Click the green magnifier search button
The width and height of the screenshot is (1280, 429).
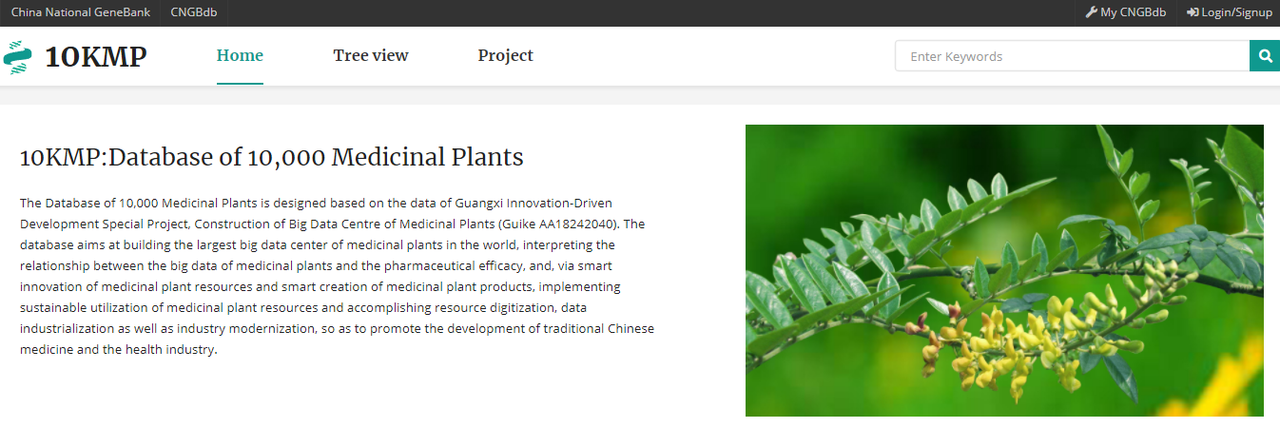(x=1264, y=56)
